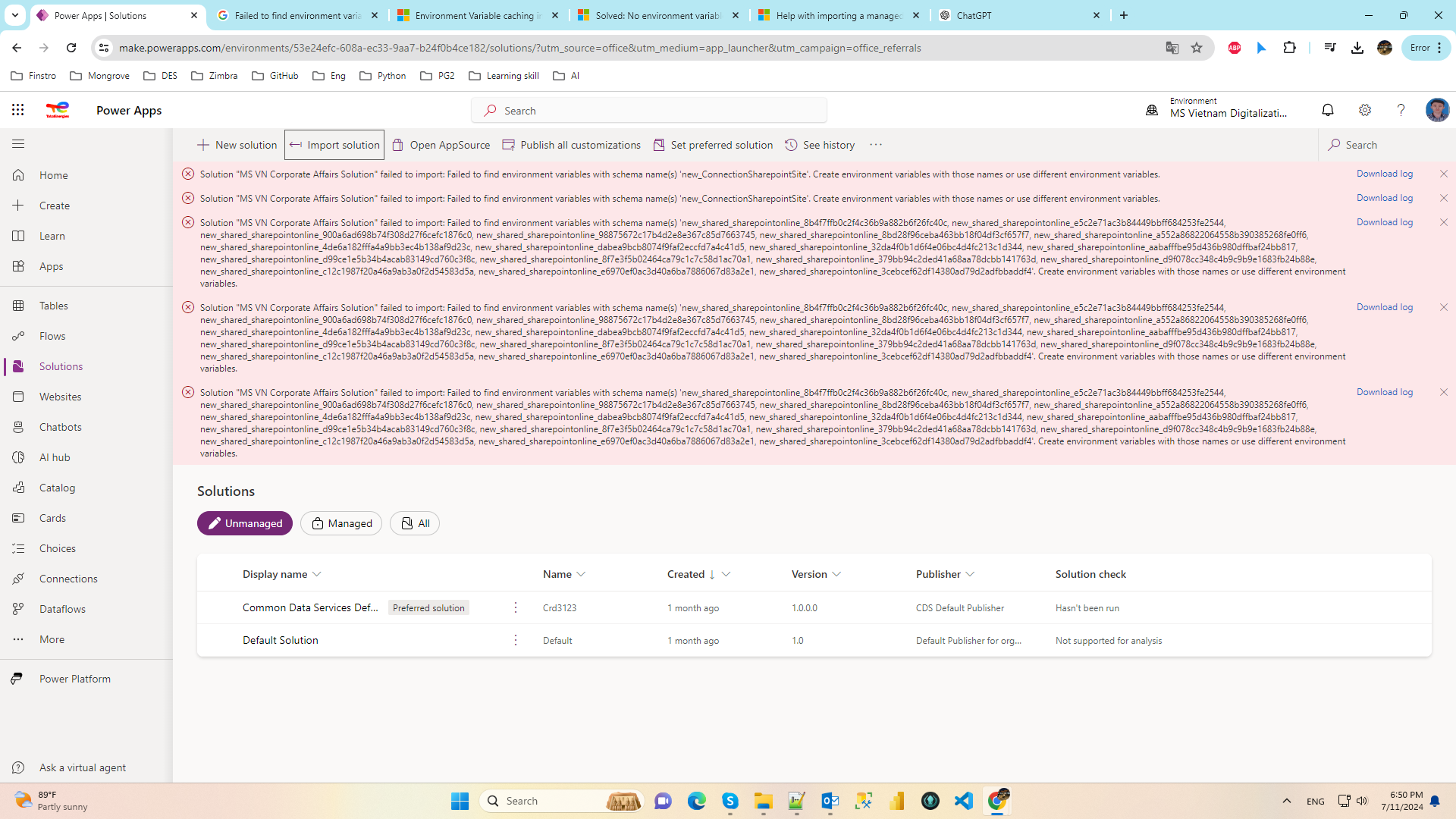Focus the solutions list Search field

pos(1387,145)
